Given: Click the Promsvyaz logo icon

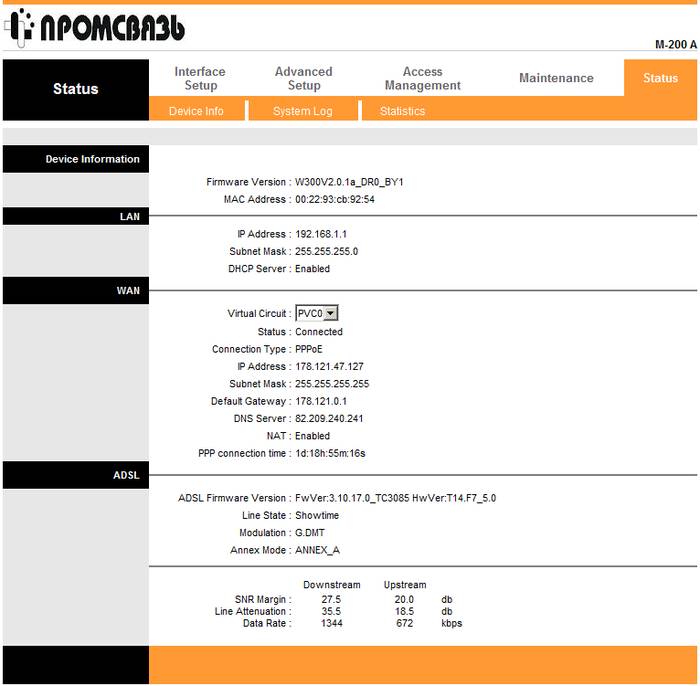Looking at the screenshot, I should coord(20,29).
